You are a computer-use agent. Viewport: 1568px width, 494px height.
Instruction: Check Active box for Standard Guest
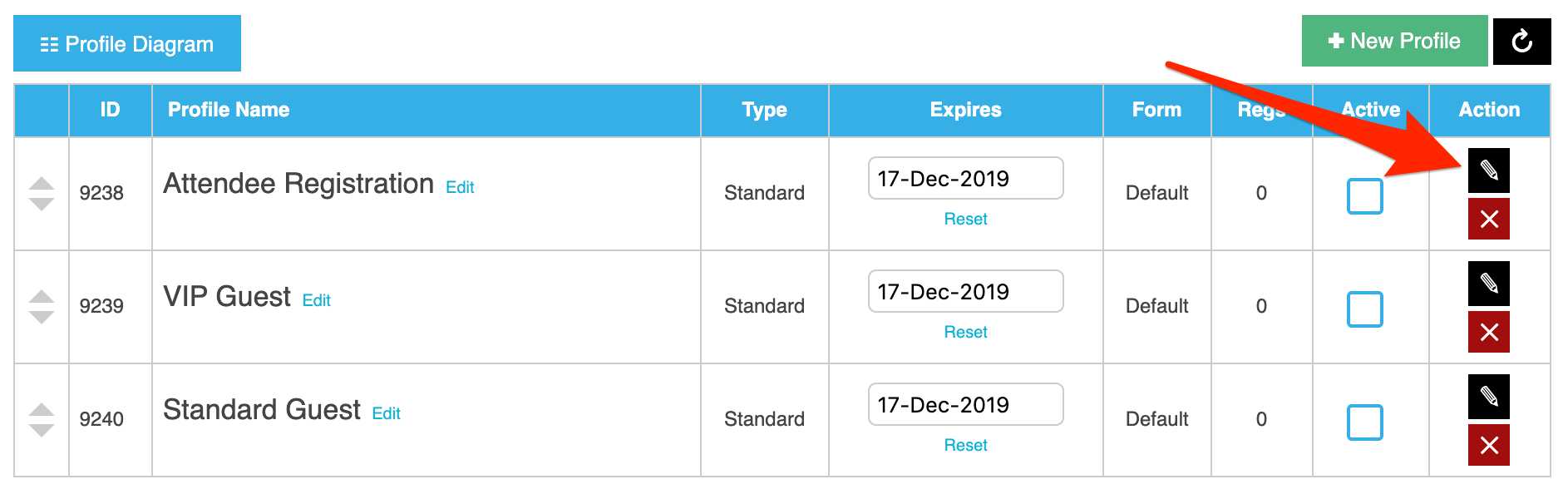pyautogui.click(x=1364, y=422)
